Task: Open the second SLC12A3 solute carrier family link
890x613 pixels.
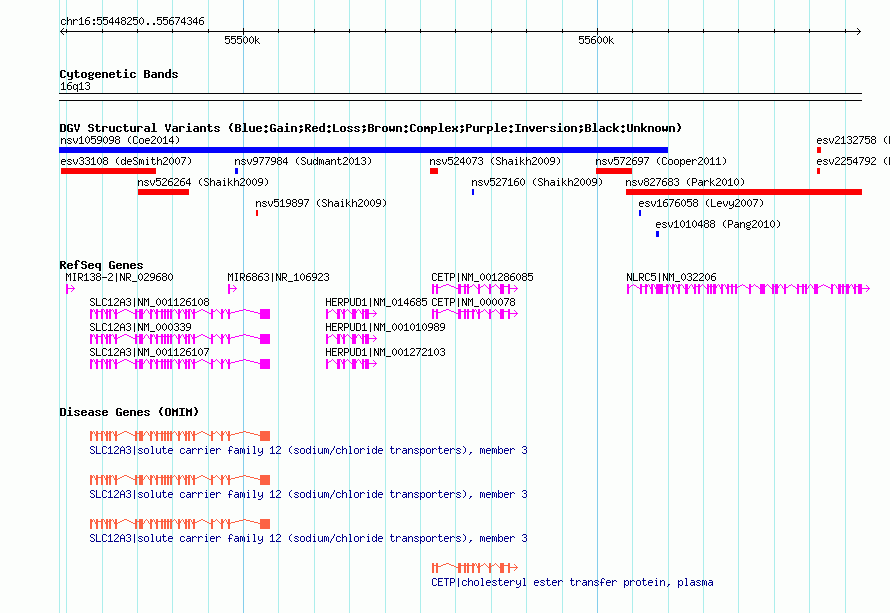Action: click(308, 495)
